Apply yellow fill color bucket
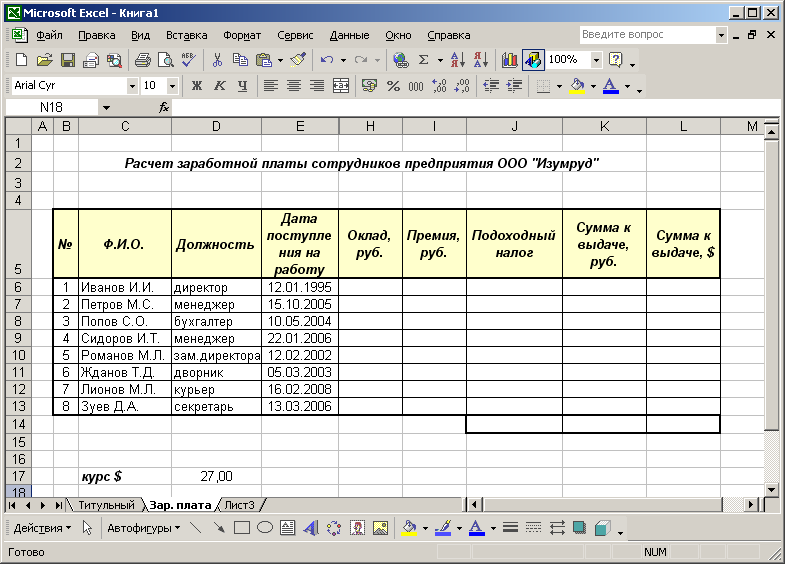Image resolution: width=785 pixels, height=564 pixels. pos(578,86)
